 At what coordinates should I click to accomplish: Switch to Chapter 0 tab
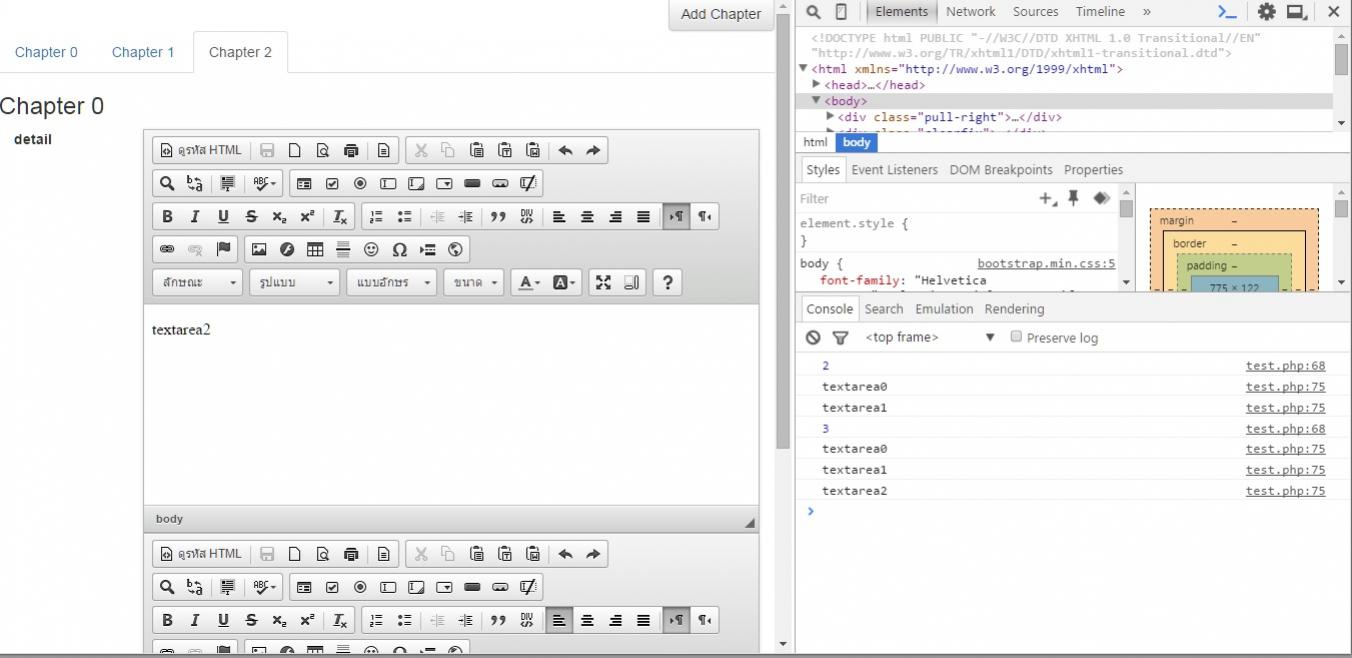coord(46,52)
